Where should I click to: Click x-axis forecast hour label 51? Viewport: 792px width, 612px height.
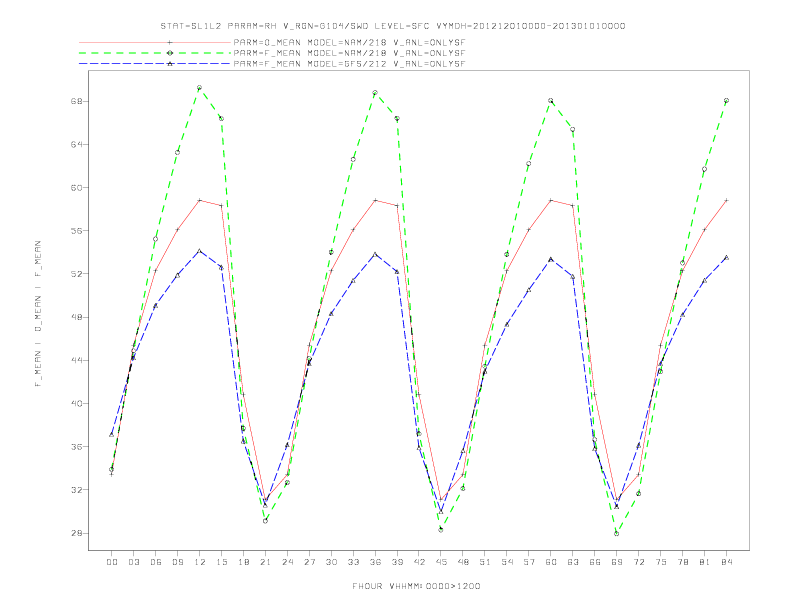click(485, 562)
